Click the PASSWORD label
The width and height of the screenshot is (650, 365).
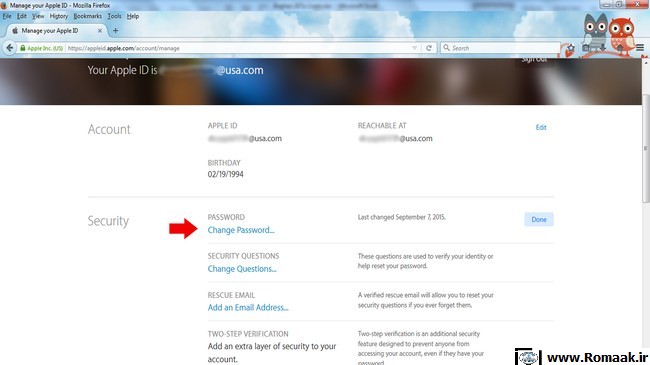(x=226, y=217)
